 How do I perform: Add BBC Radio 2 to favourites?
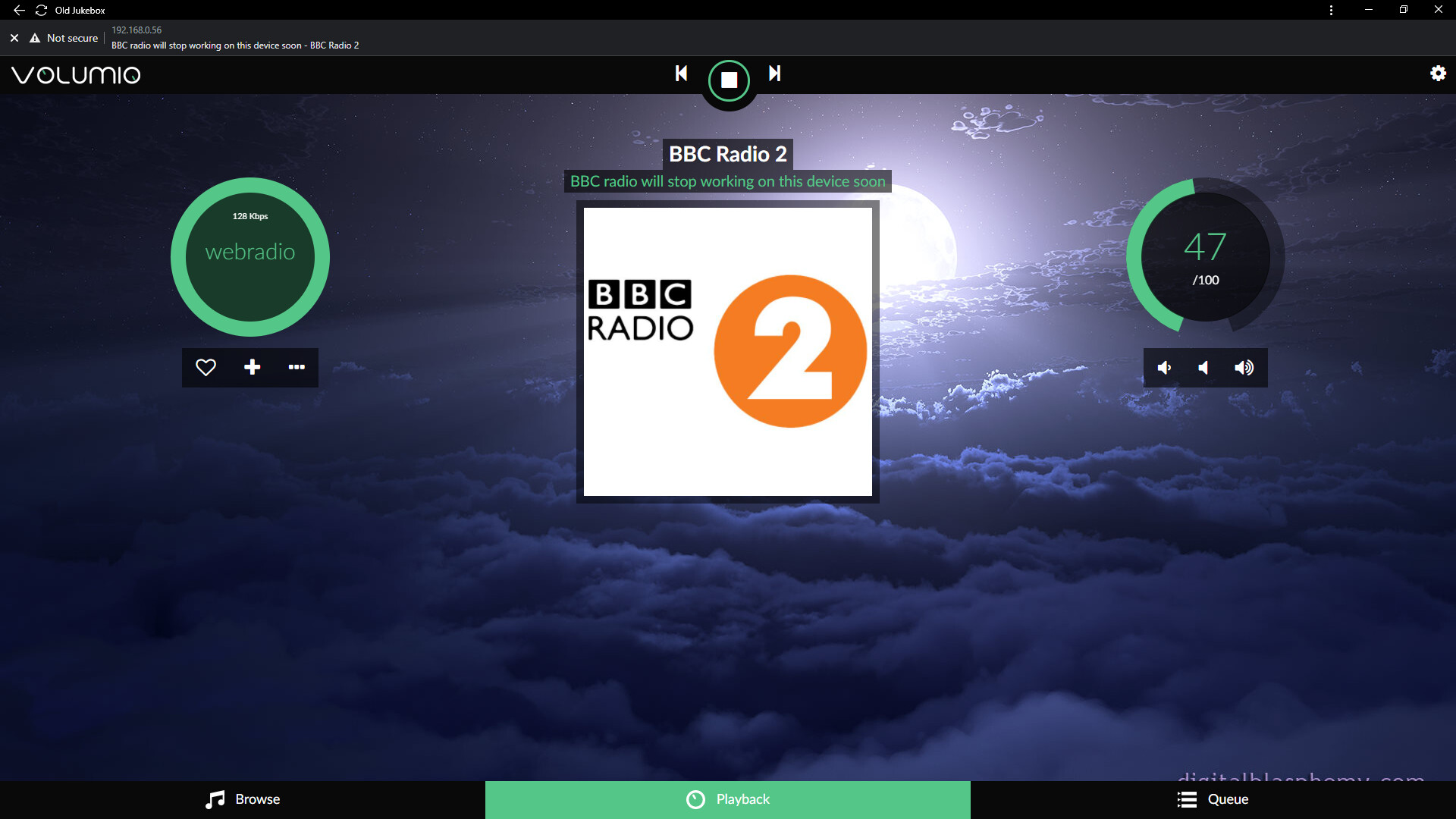(x=206, y=368)
